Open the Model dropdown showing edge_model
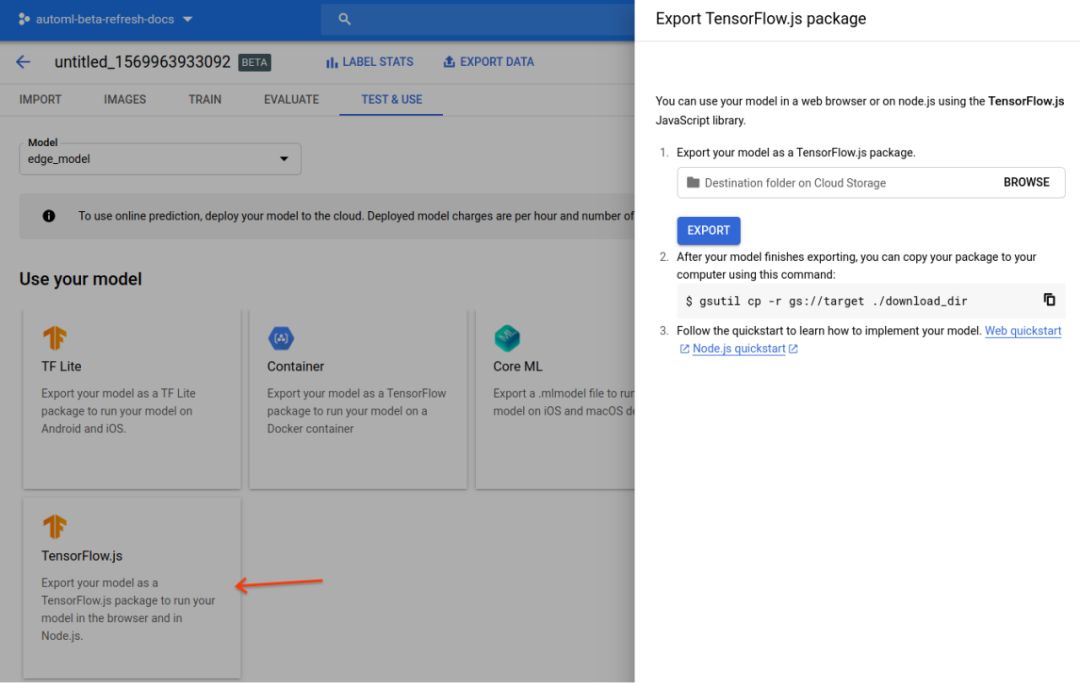The image size is (1080, 683). 160,158
